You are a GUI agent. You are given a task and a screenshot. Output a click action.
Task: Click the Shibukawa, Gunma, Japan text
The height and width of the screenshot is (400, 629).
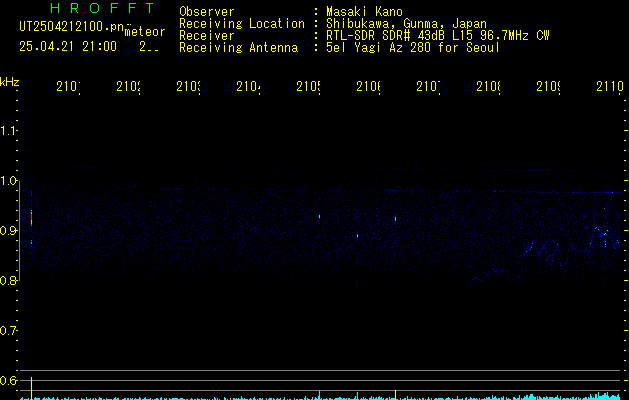point(406,24)
